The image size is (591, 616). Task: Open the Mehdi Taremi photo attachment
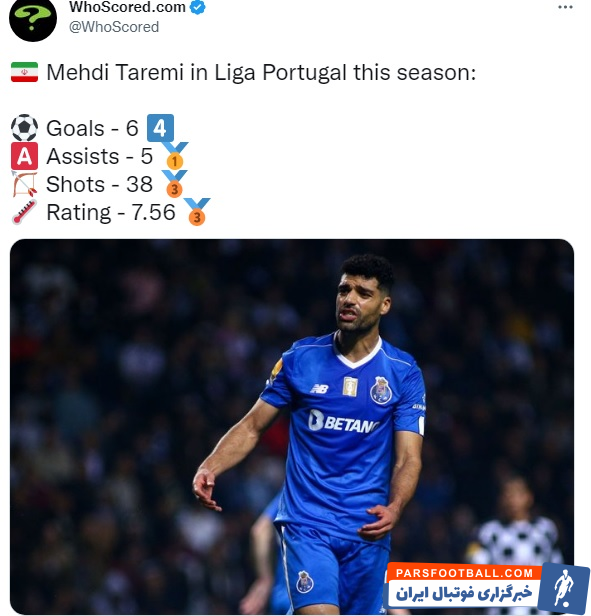pos(292,427)
